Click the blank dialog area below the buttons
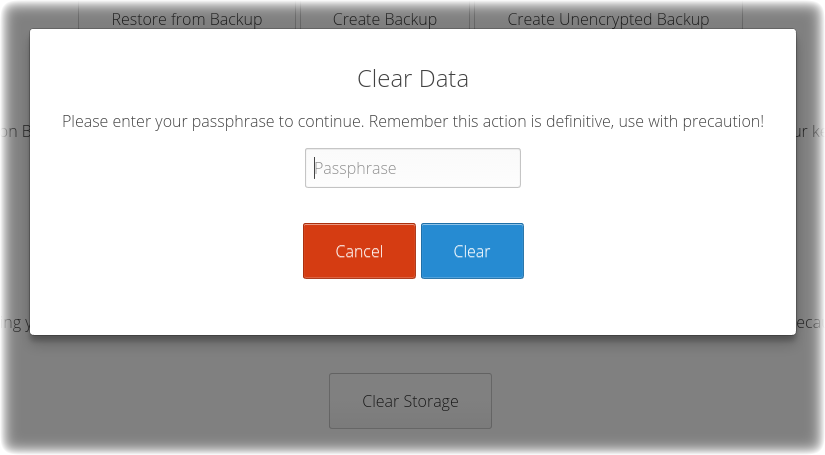The height and width of the screenshot is (455, 825). coord(412,308)
